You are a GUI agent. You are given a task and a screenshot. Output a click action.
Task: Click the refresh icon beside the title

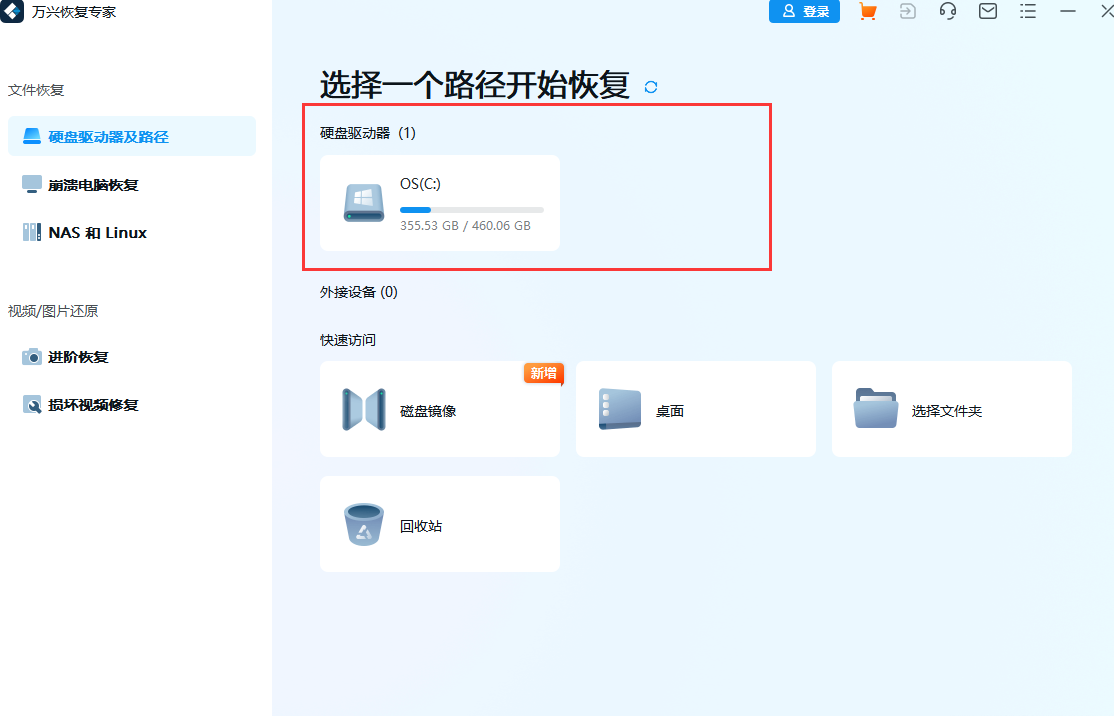point(651,87)
